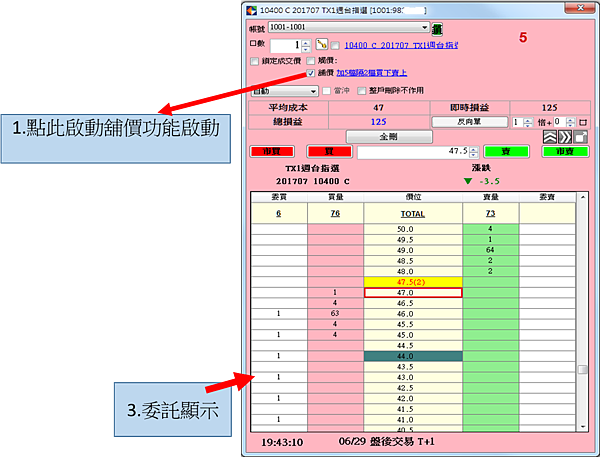Click the 委買 column header

coord(279,197)
